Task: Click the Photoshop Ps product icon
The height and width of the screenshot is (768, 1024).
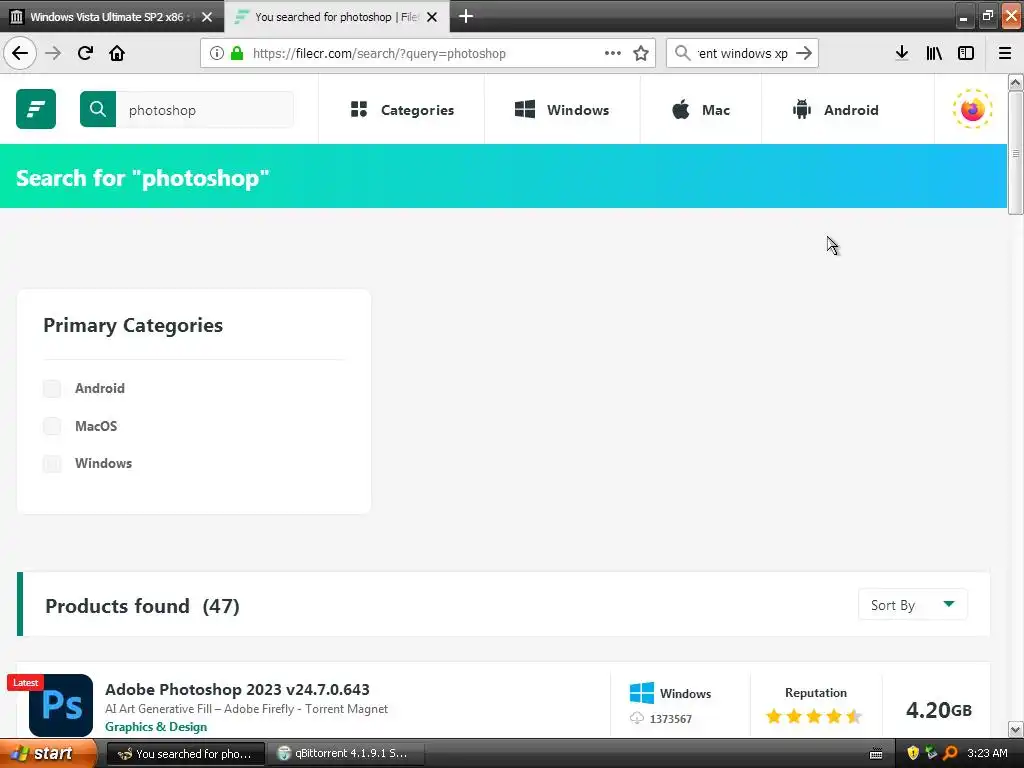Action: pyautogui.click(x=61, y=705)
